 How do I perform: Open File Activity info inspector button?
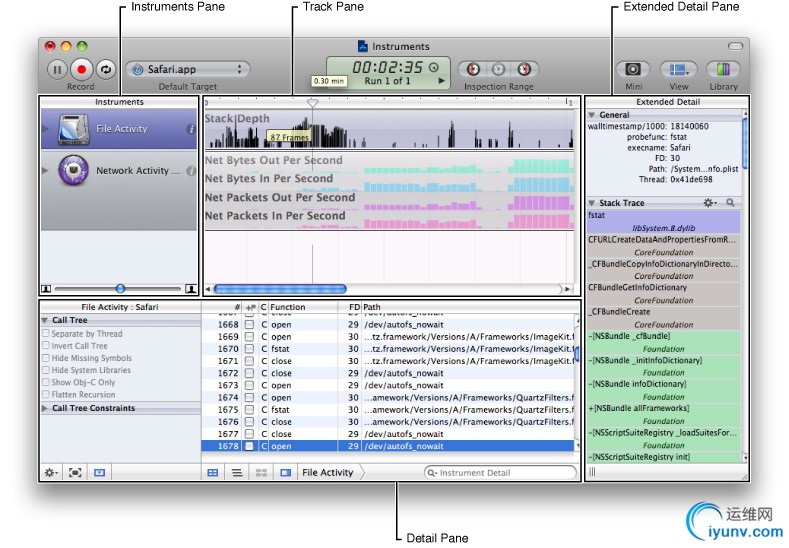191,129
